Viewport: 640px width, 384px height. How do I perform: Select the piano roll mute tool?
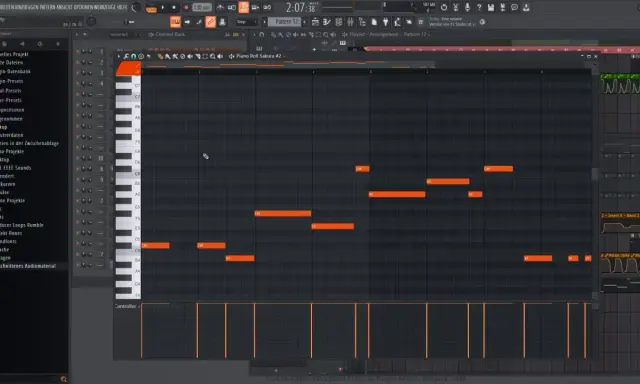(x=190, y=56)
